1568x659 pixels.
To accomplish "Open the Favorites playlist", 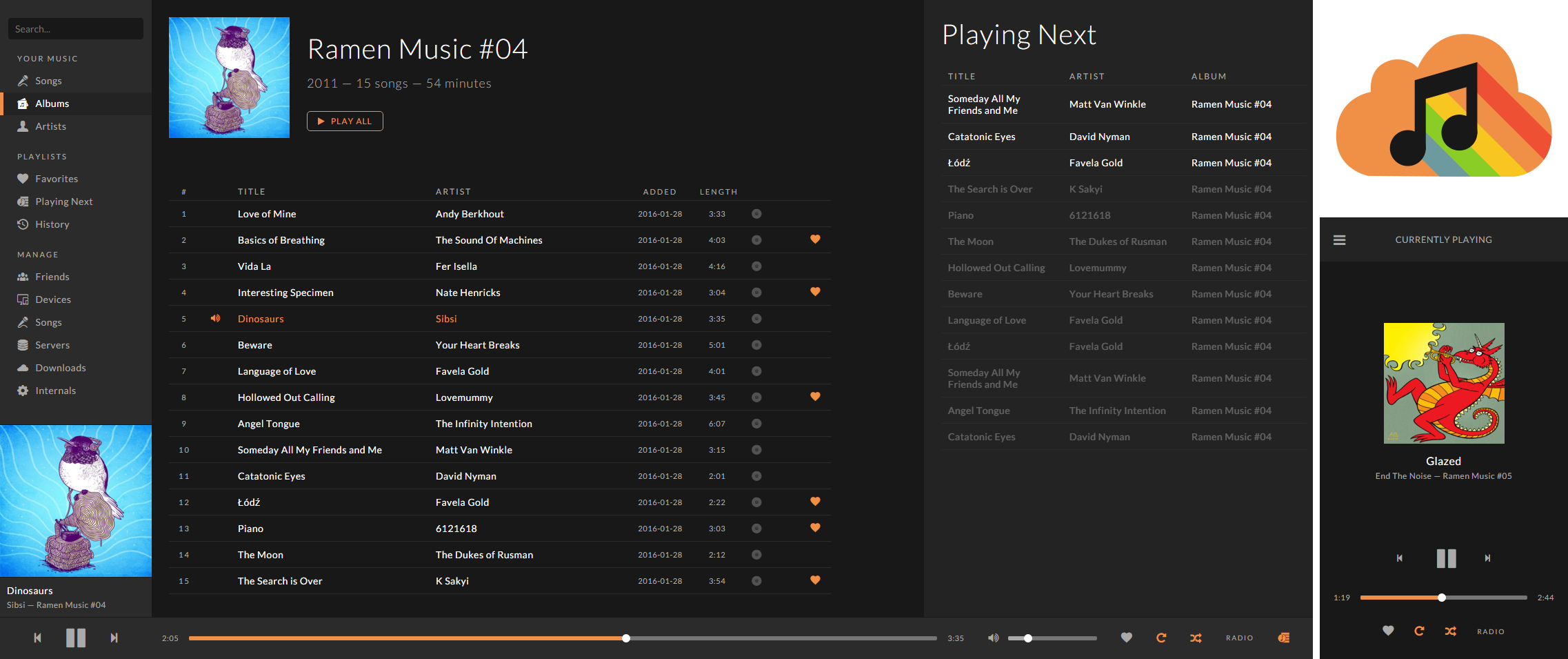I will tap(57, 178).
